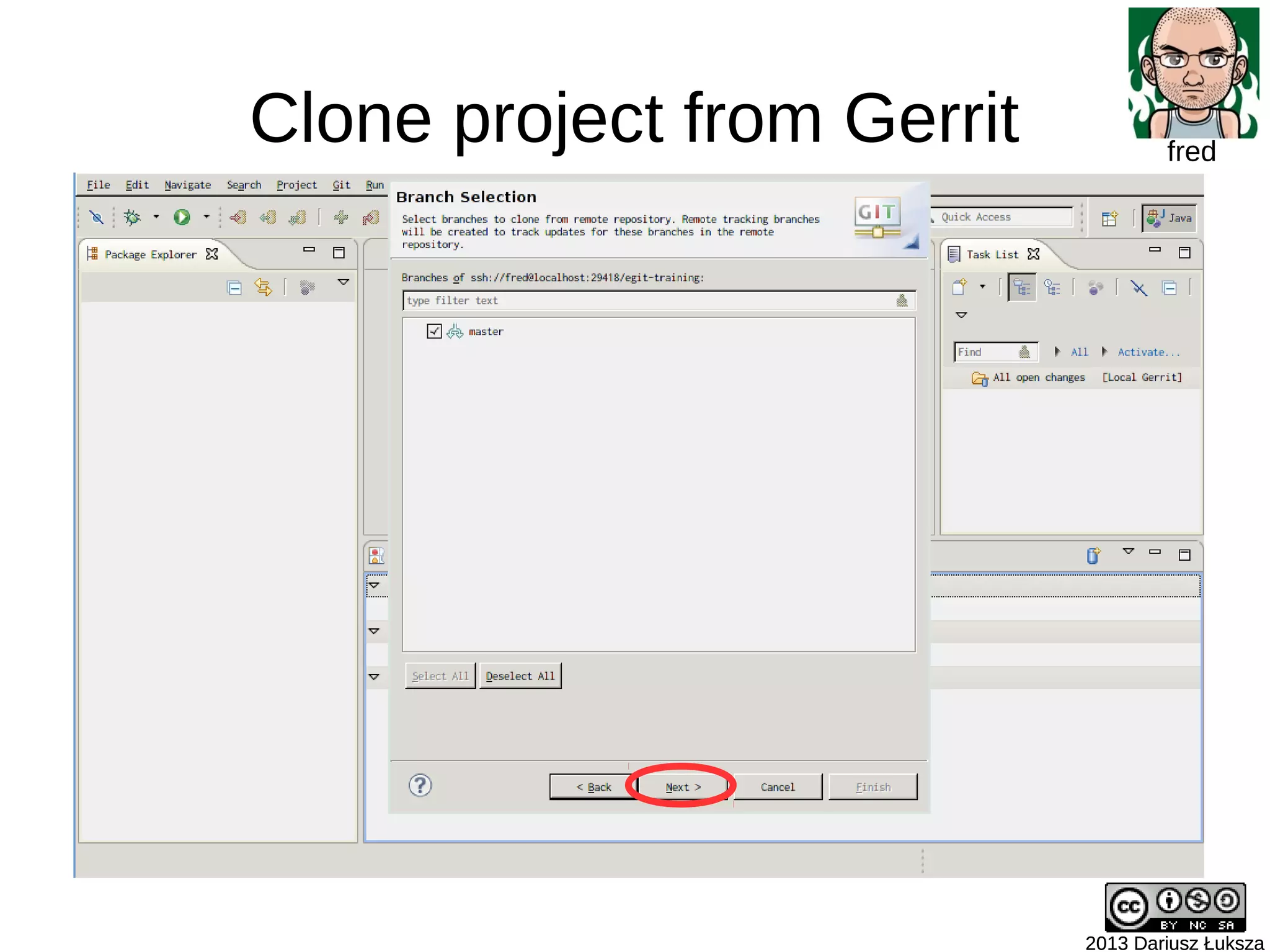Collapse all in Task List
Viewport: 1270px width, 952px height.
tap(1170, 288)
